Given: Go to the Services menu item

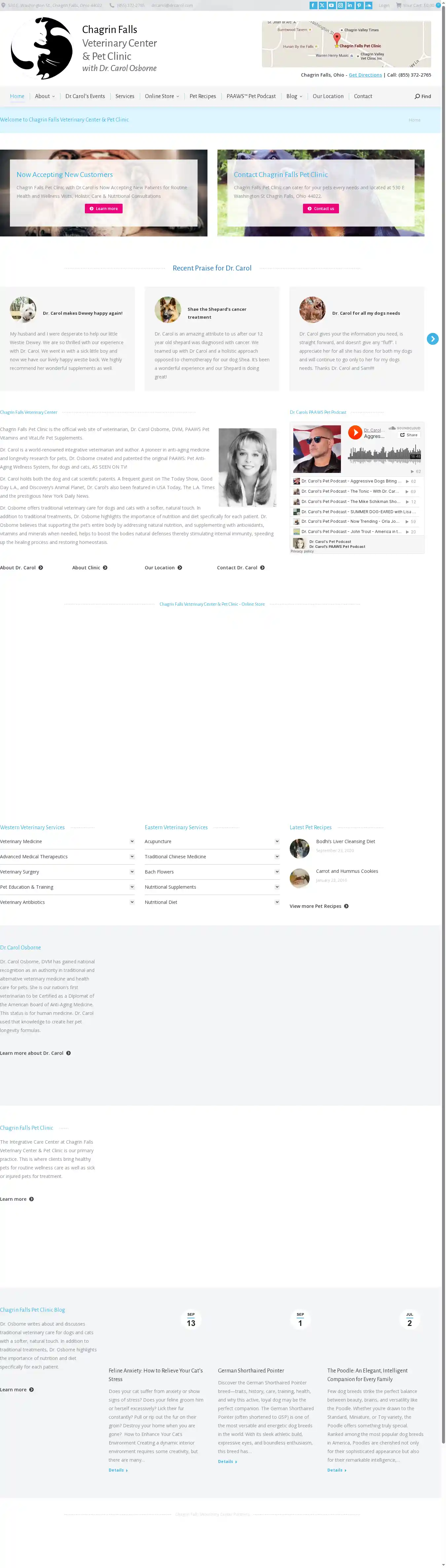Looking at the screenshot, I should coord(124,96).
